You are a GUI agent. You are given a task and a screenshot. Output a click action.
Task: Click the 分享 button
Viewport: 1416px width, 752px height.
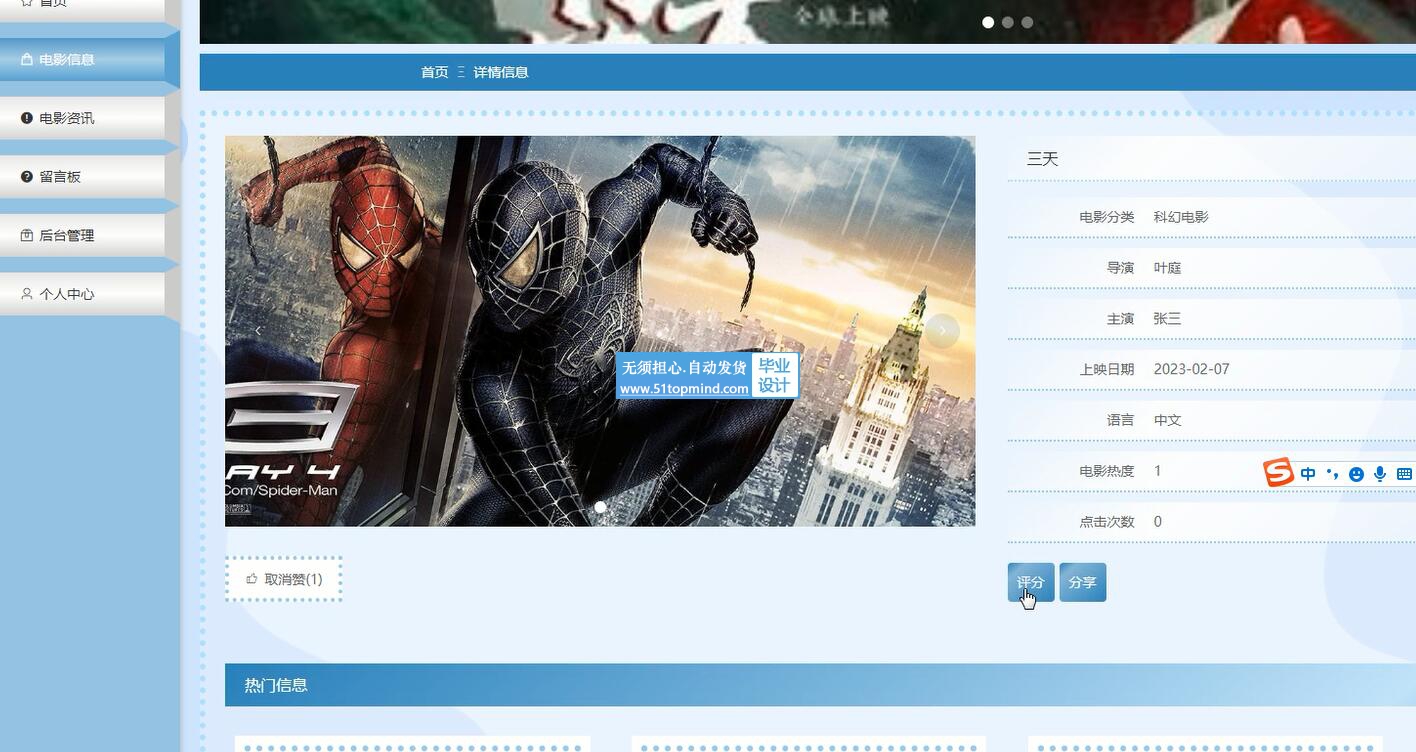[1083, 582]
